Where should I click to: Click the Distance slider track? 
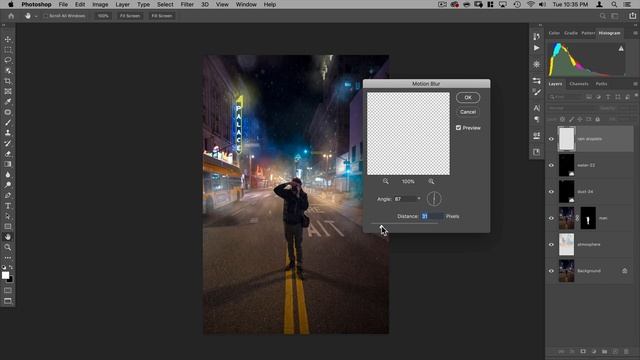coord(404,224)
